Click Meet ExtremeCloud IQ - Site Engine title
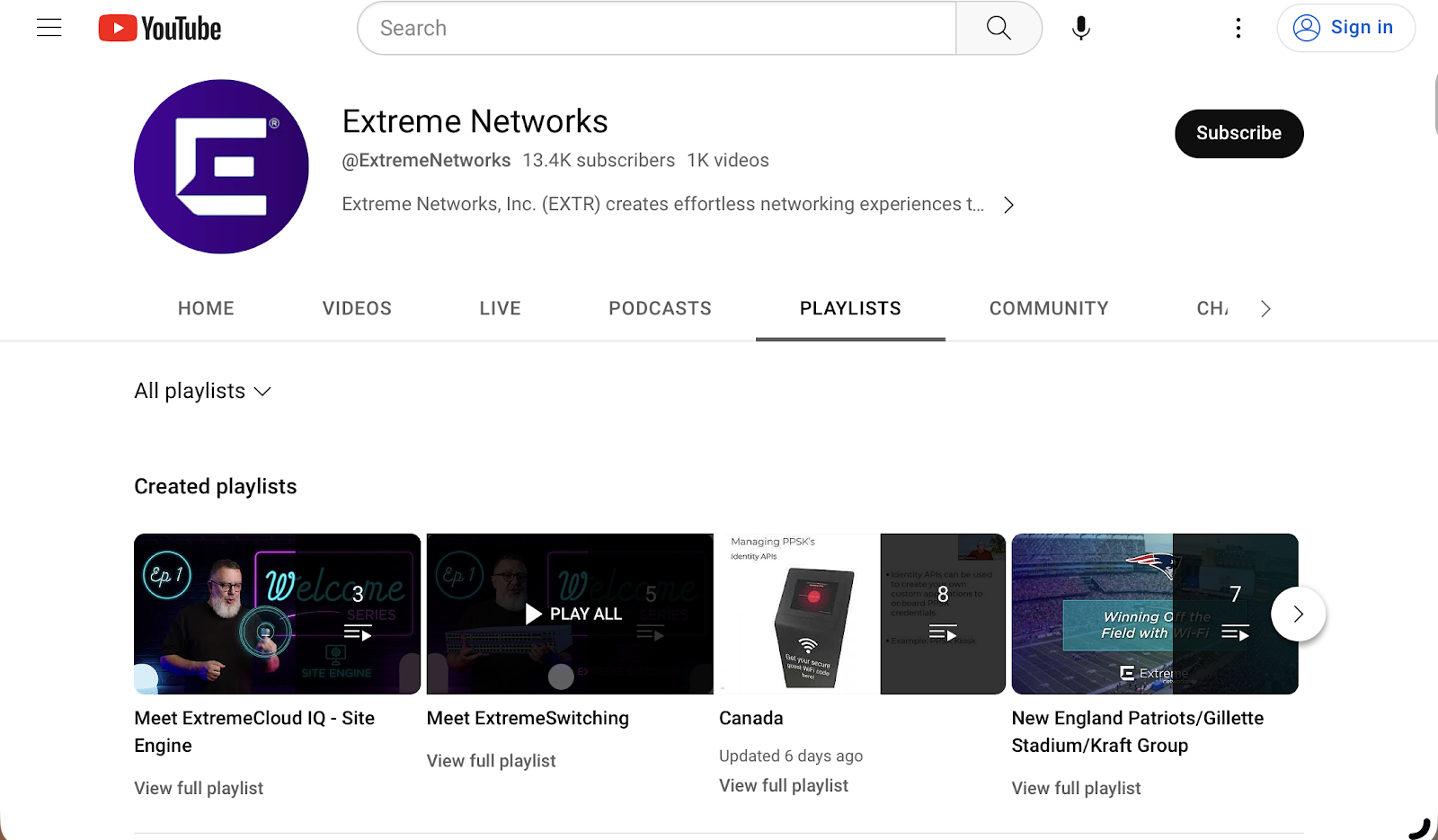The width and height of the screenshot is (1438, 840). pyautogui.click(x=254, y=731)
